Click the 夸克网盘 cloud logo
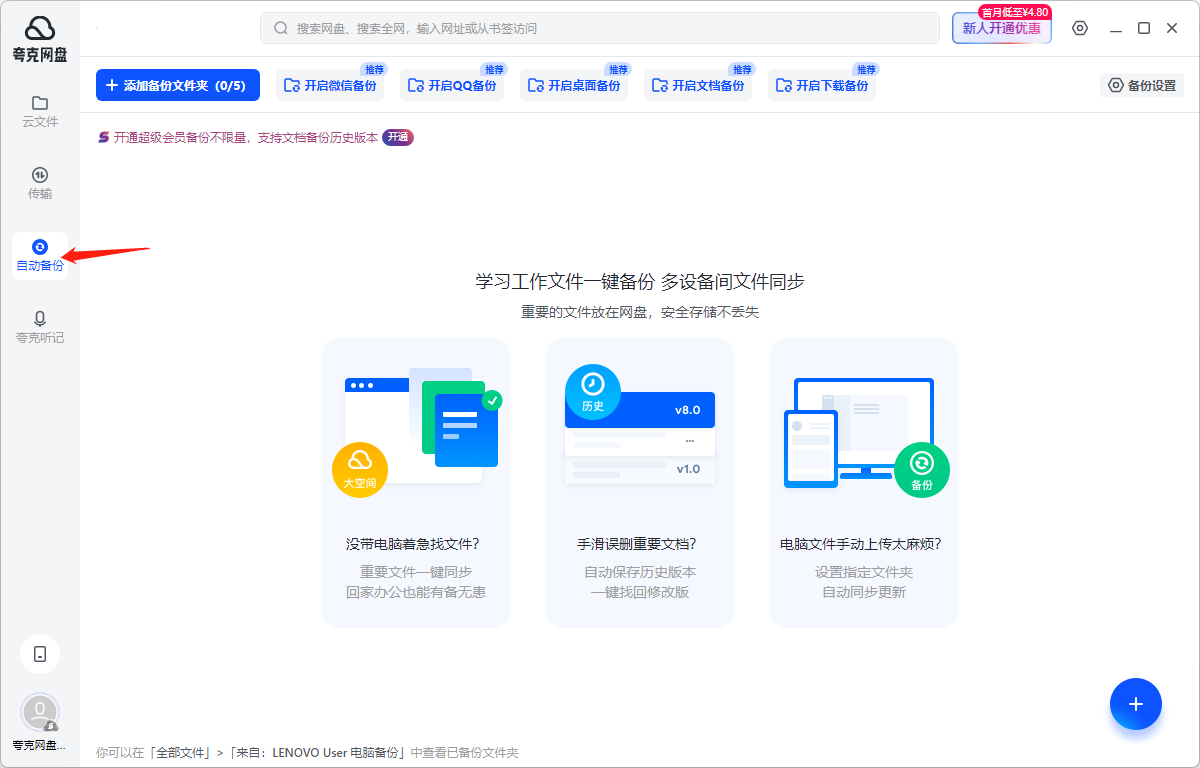The height and width of the screenshot is (768, 1200). point(40,28)
